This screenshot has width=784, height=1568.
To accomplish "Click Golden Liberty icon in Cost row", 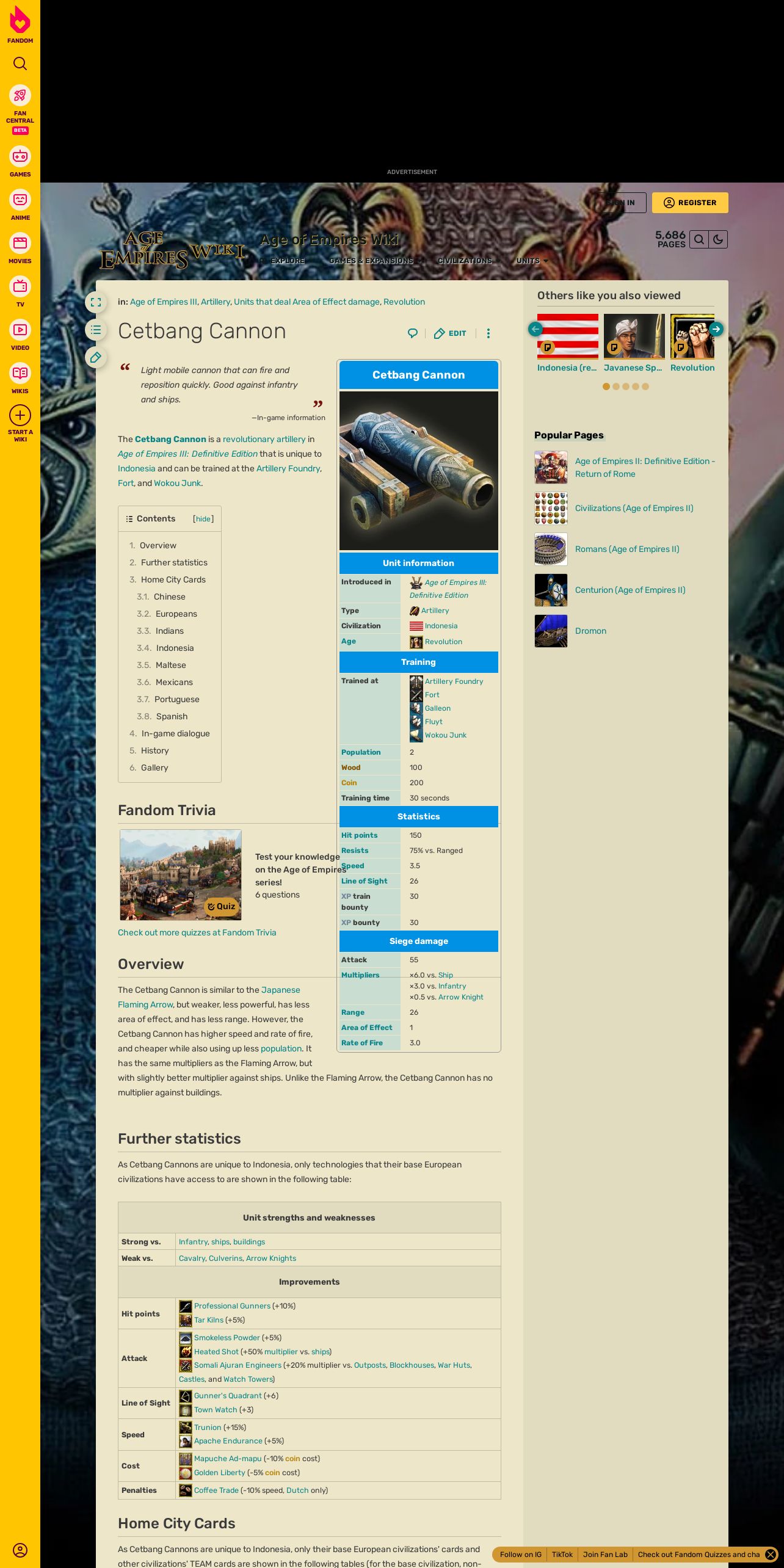I will 186,1473.
